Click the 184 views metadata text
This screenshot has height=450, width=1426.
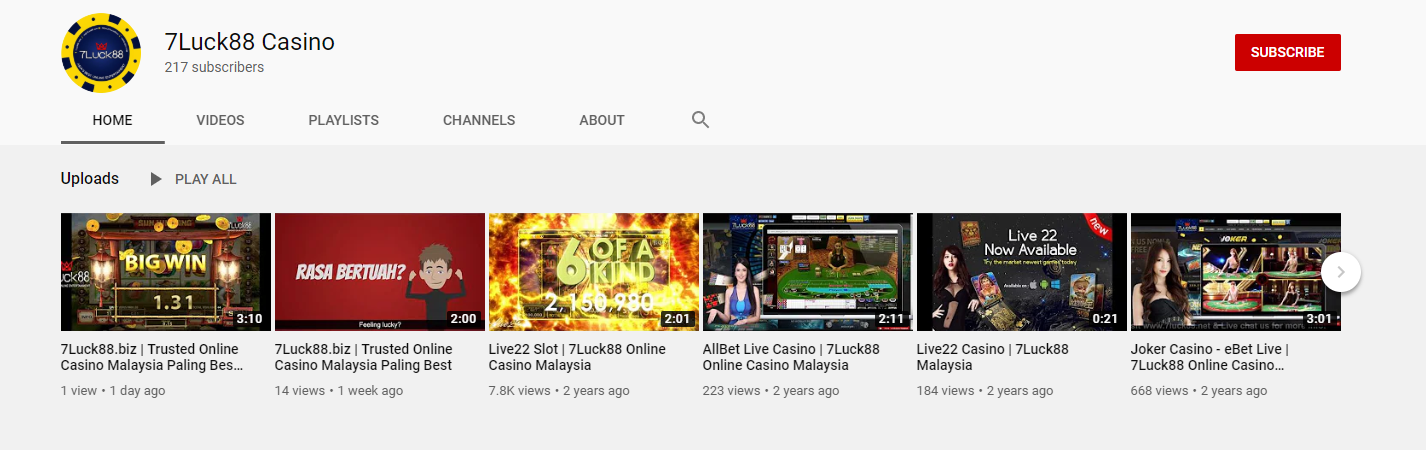pos(985,391)
